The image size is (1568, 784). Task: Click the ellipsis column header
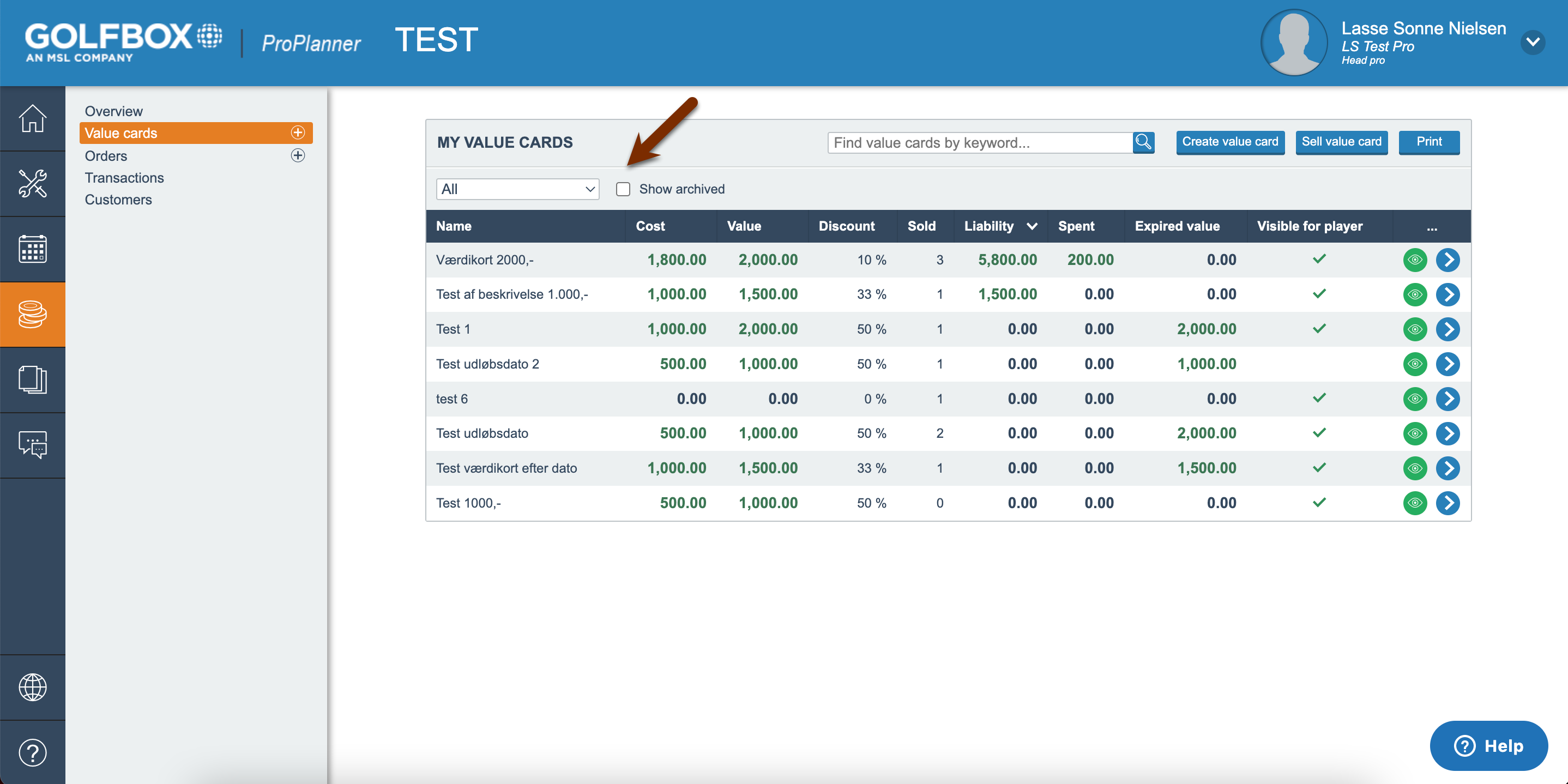(1432, 226)
